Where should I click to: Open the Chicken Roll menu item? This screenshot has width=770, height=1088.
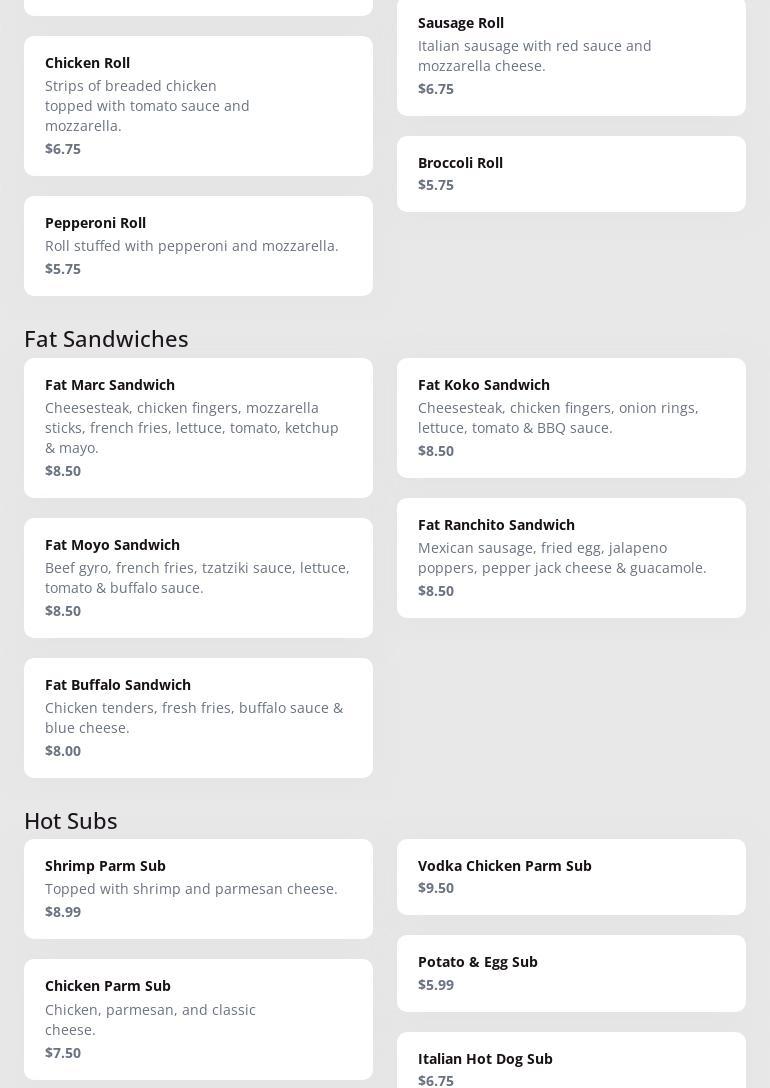198,105
